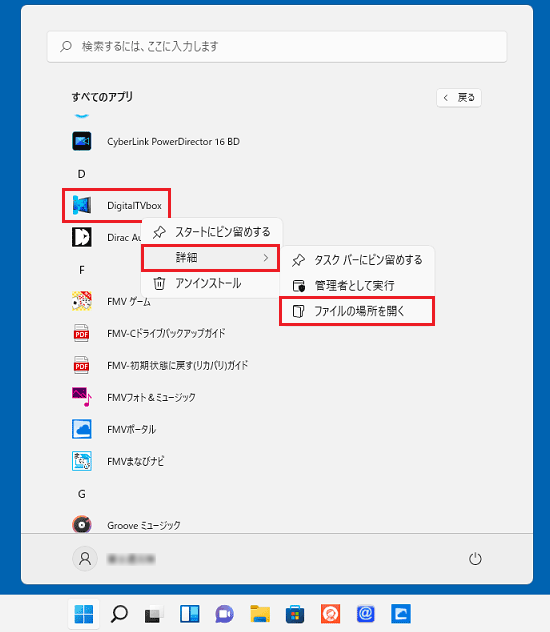Choose アンインストール in context menu
This screenshot has height=632, width=550.
pyautogui.click(x=212, y=283)
